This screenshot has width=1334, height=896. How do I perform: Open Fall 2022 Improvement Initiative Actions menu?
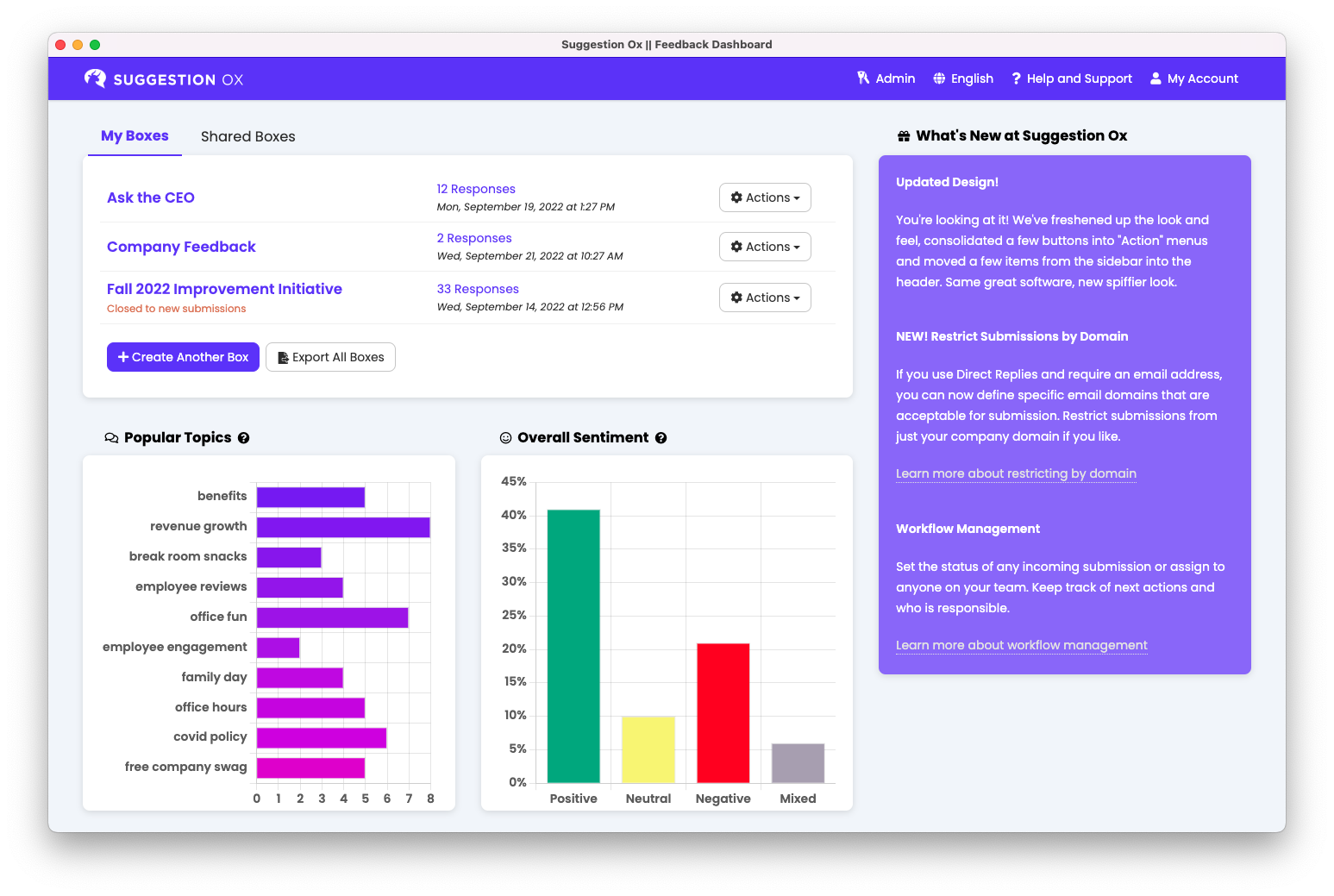(x=765, y=297)
